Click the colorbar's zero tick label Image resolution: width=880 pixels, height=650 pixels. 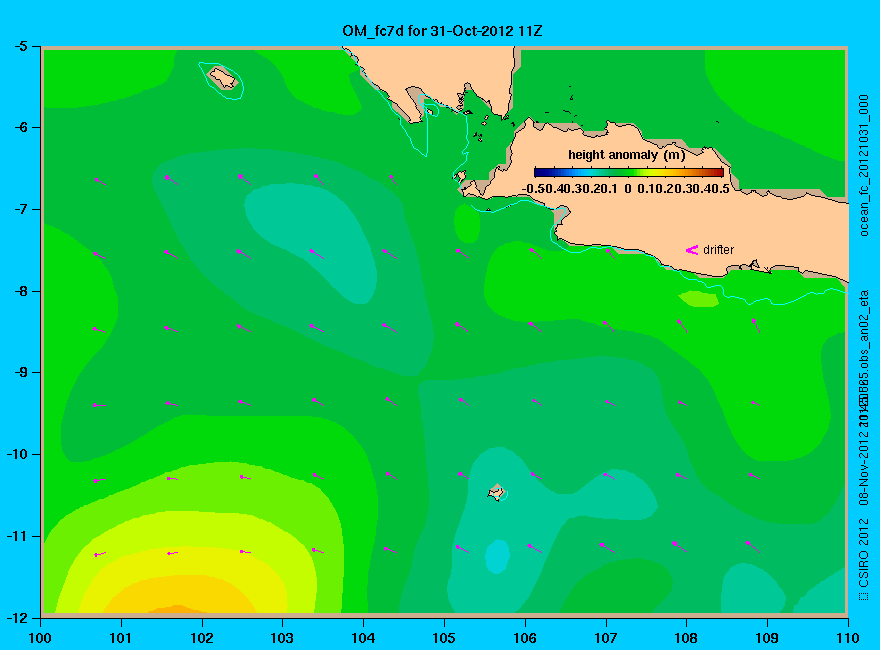tap(627, 189)
